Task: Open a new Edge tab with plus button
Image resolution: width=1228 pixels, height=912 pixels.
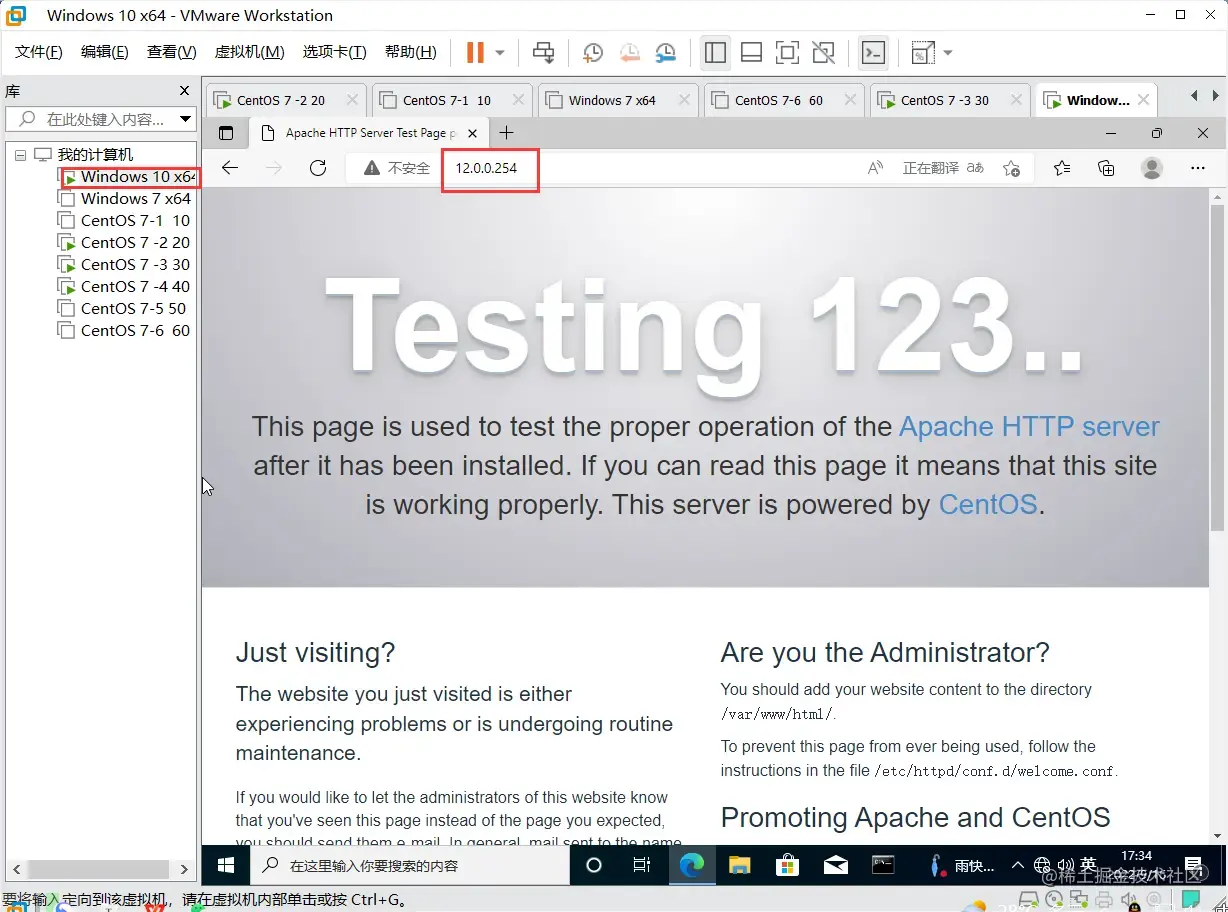Action: coord(506,133)
